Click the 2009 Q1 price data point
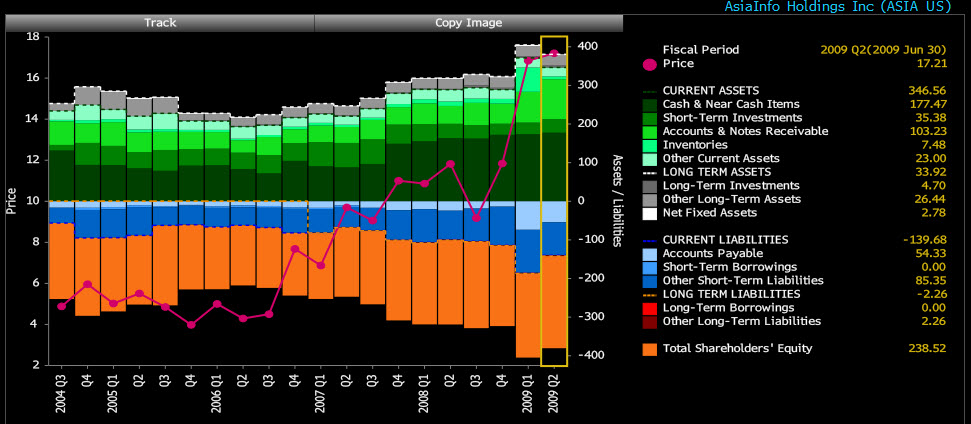 [x=528, y=61]
